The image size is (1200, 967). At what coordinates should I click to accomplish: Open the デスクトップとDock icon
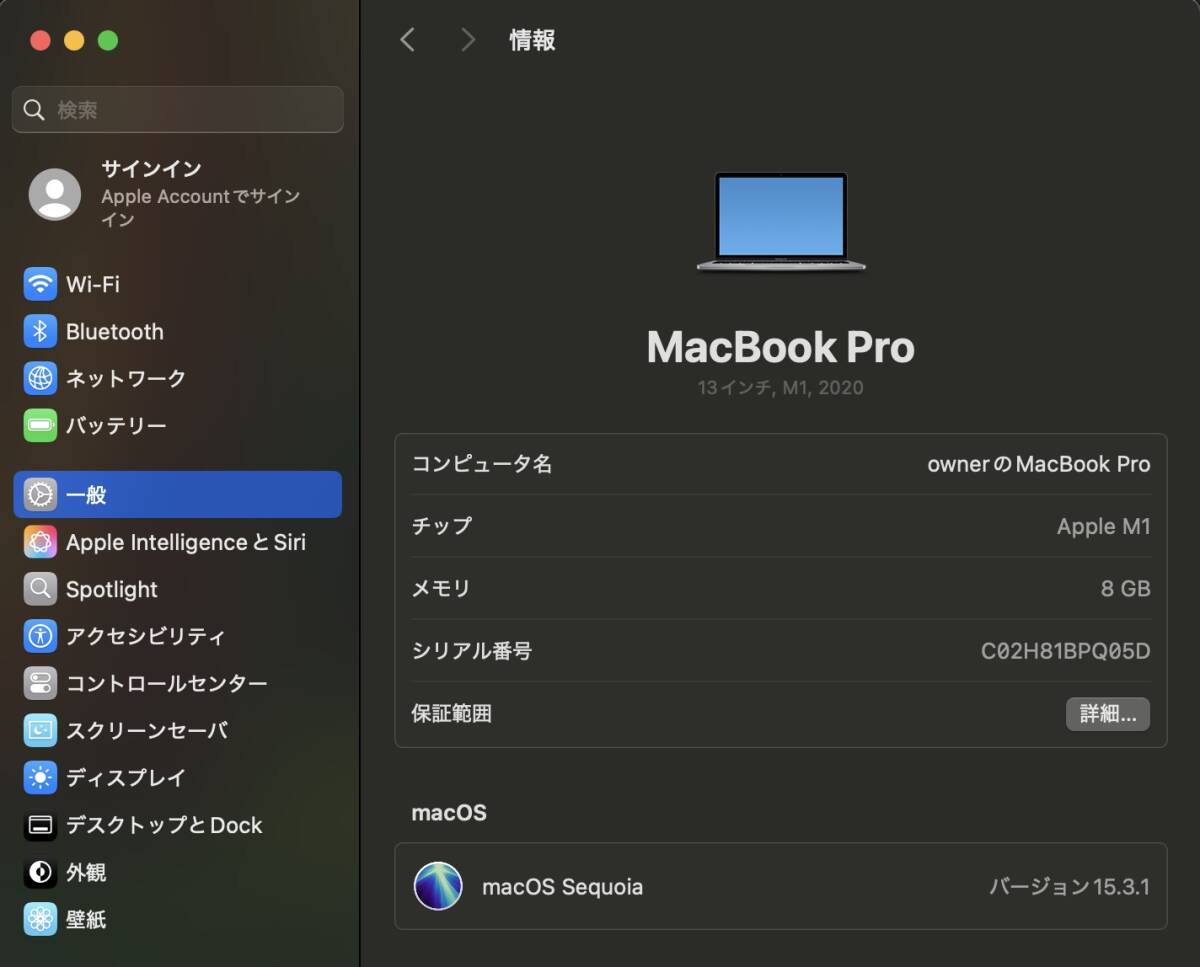40,825
